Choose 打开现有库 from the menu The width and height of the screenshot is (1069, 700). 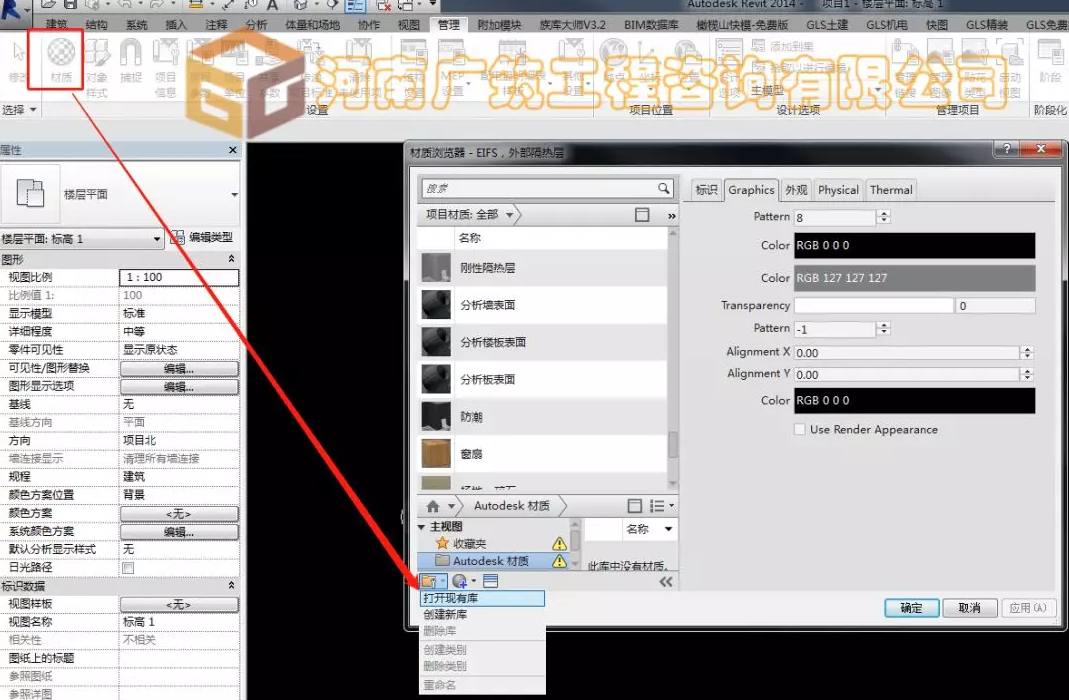tap(482, 598)
